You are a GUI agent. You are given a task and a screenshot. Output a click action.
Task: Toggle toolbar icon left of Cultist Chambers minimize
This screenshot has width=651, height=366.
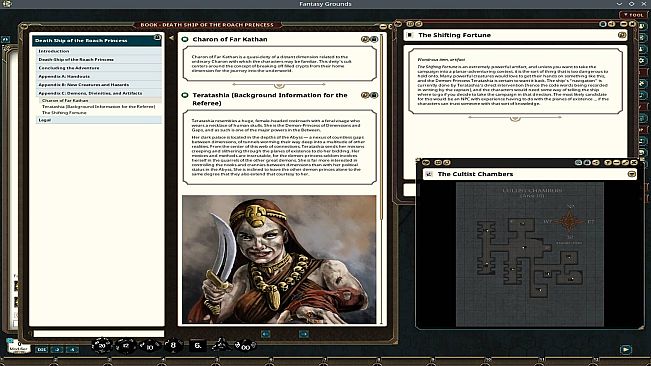pyautogui.click(x=608, y=162)
